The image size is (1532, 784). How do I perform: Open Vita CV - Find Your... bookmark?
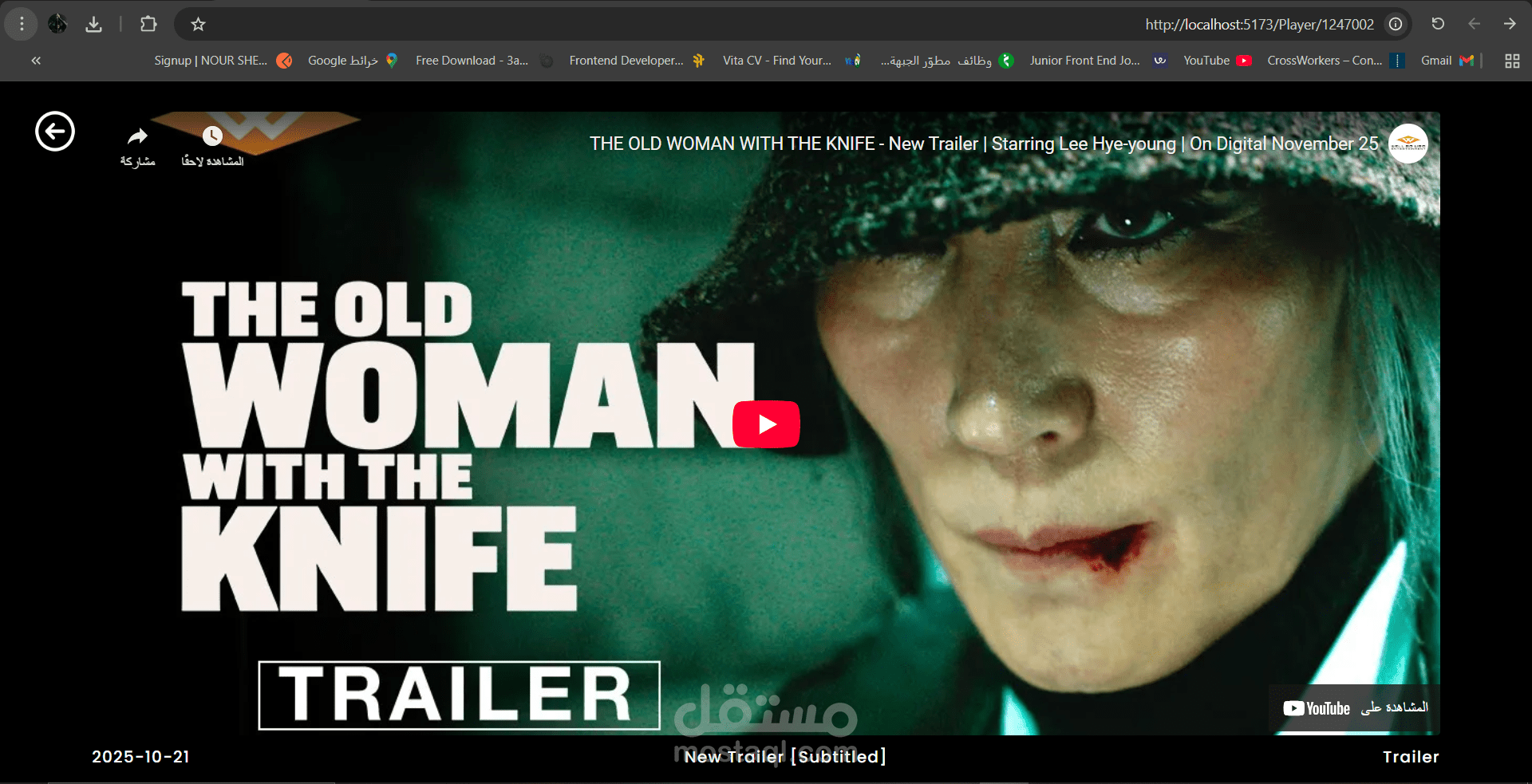pos(792,61)
